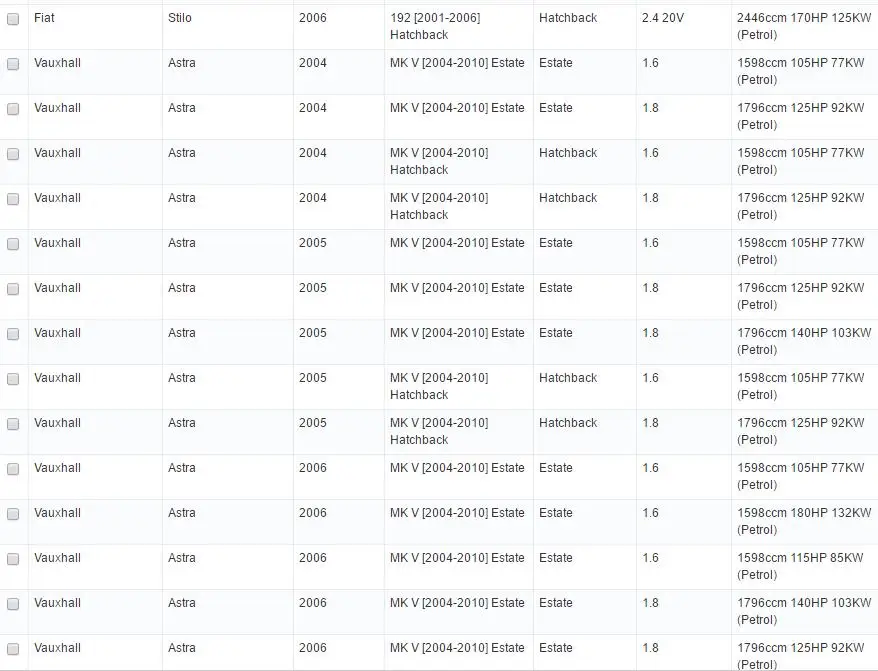Screen dimensions: 878x671
Task: Enable checkbox for 2005 Astra Hatchback 1.6 row
Action: pyautogui.click(x=13, y=379)
